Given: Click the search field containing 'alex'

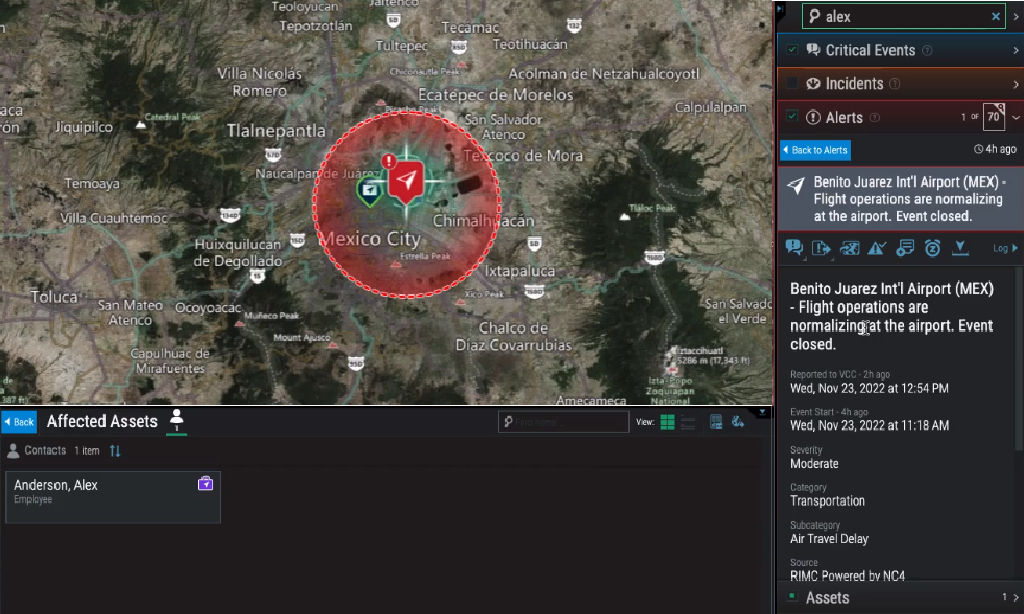Looking at the screenshot, I should coord(904,16).
